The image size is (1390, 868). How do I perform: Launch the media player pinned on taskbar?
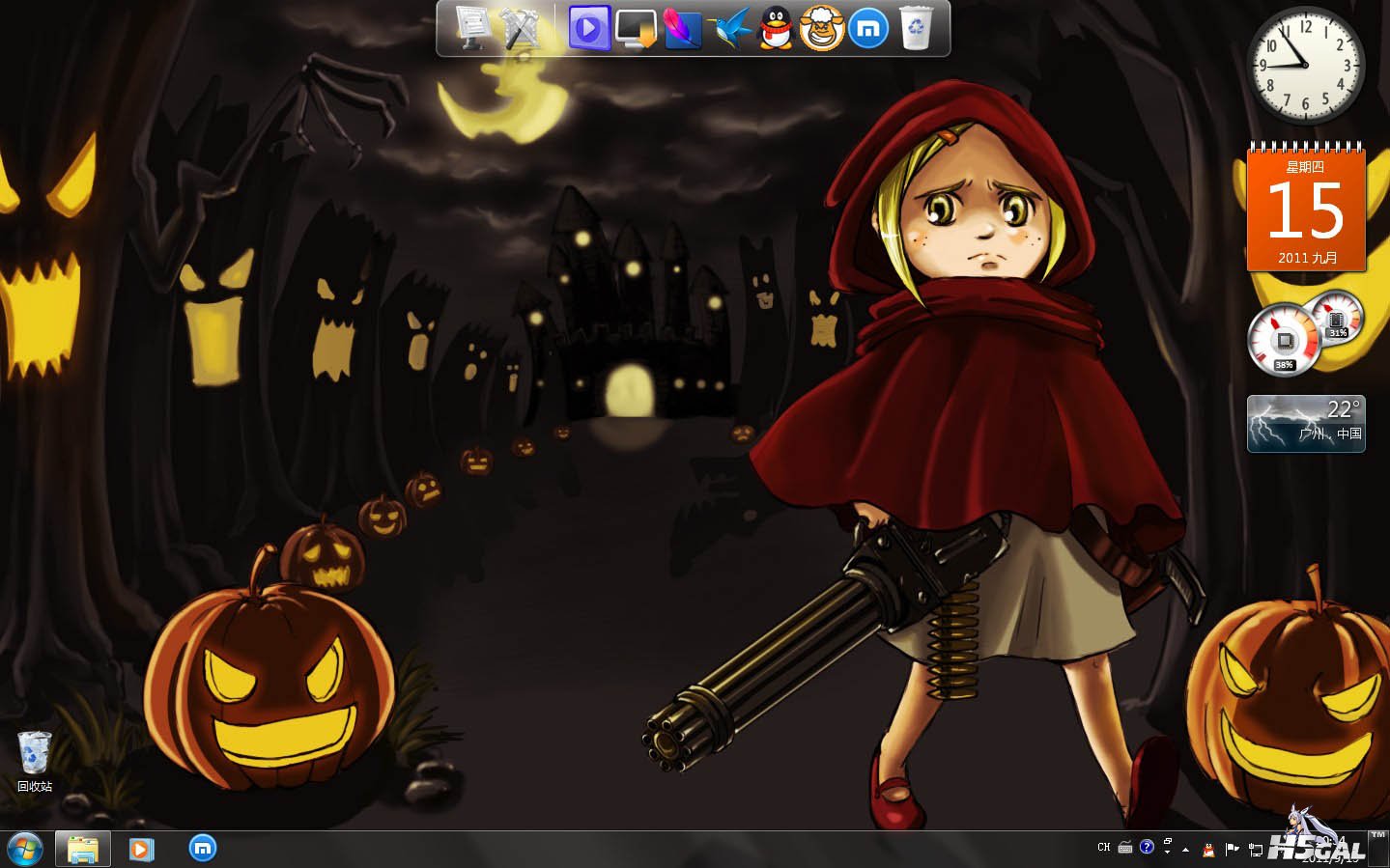[x=142, y=850]
